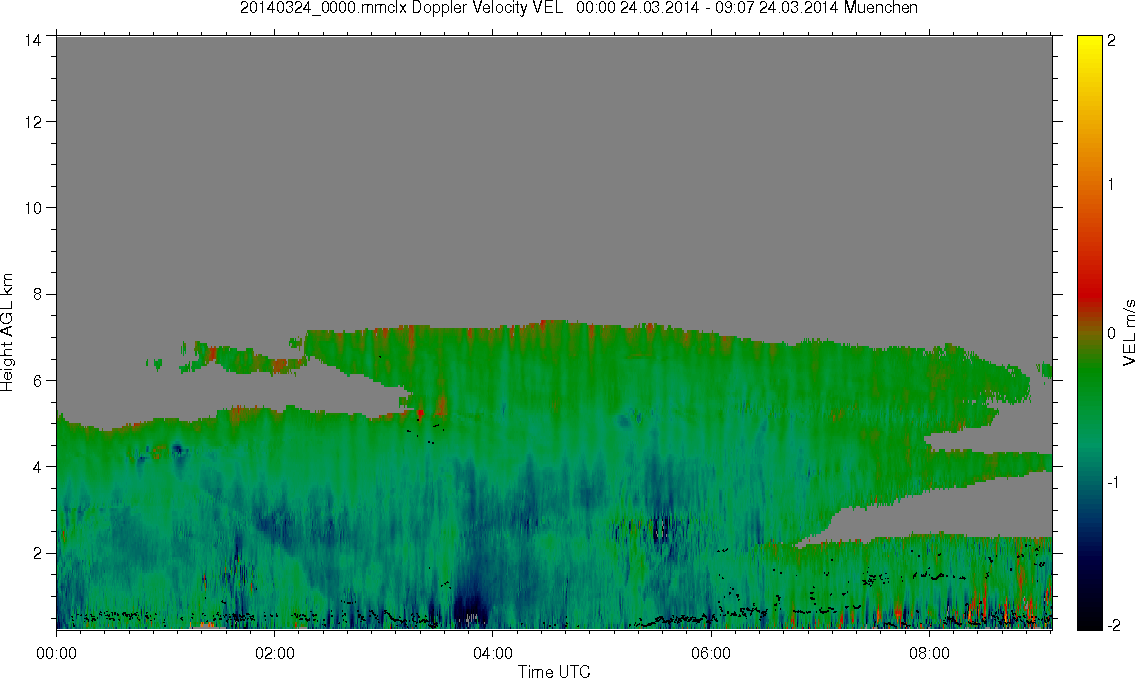Click the colorbar top value '2'
This screenshot has width=1135, height=678.
1112,41
